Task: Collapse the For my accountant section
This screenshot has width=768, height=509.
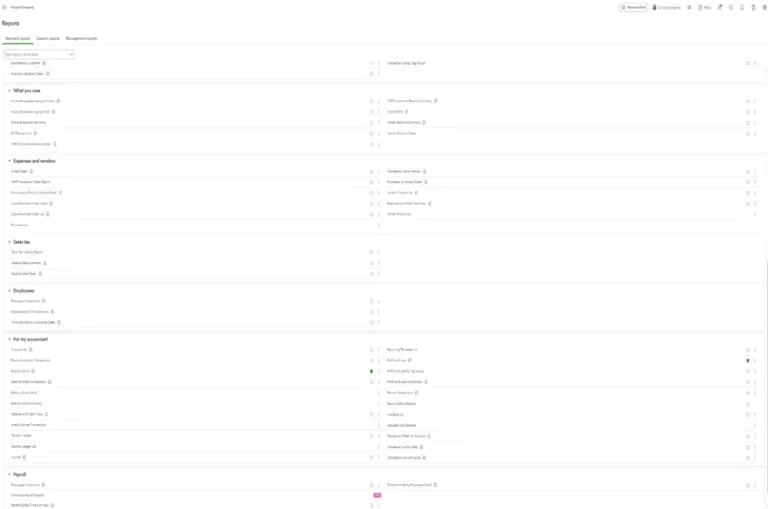Action: [9, 339]
